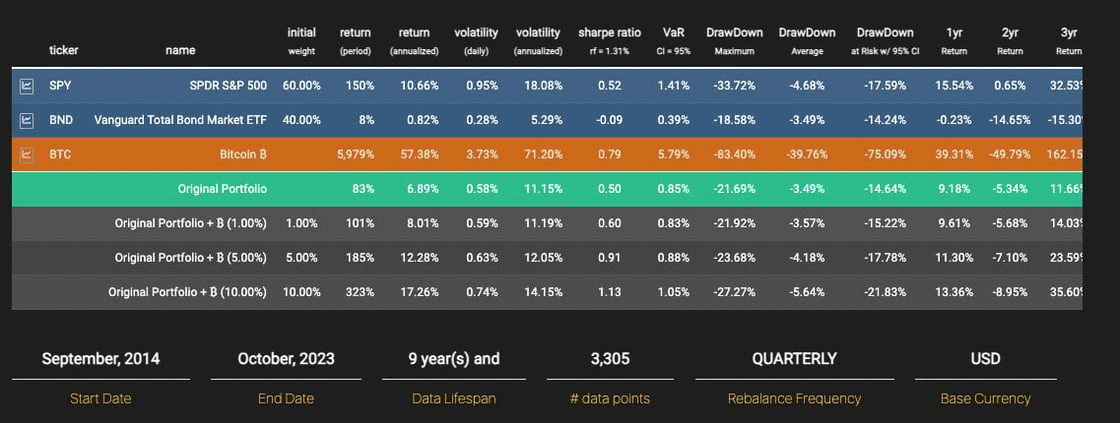Select the Bitcoin row name
Viewport: 1120px width, 423px height.
tap(243, 155)
